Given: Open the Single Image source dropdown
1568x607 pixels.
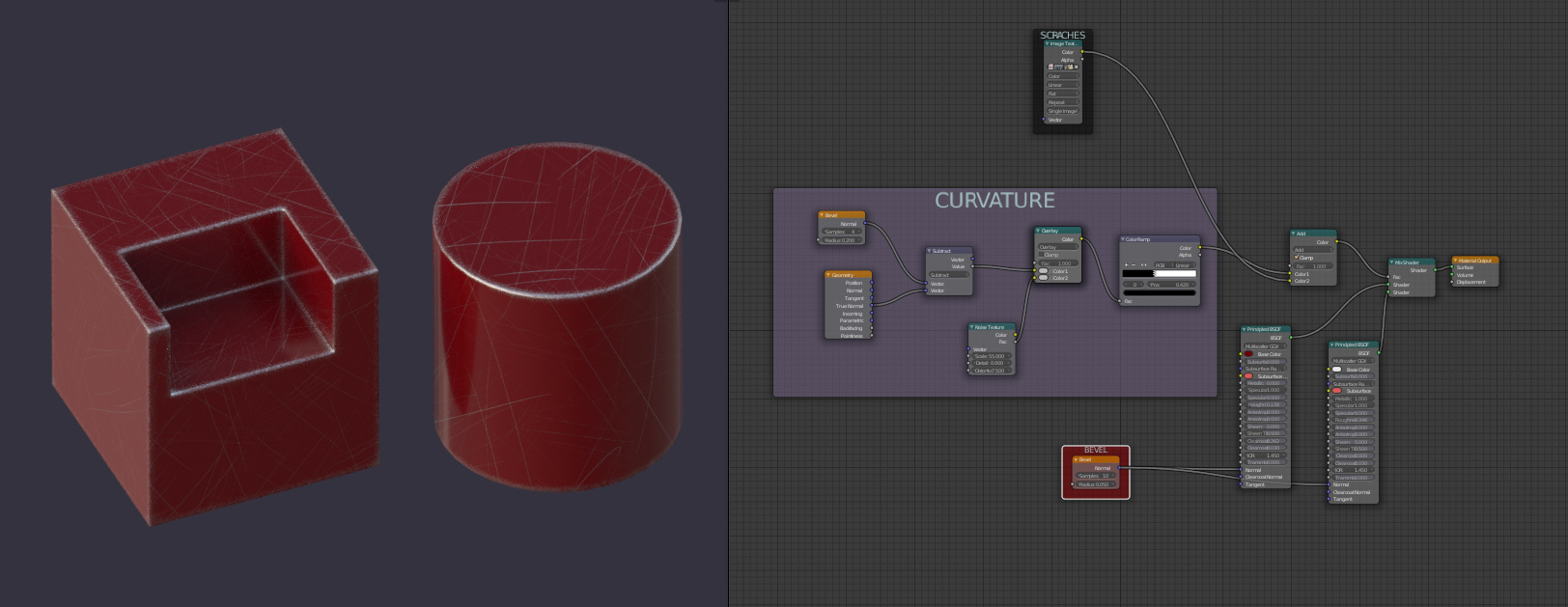Looking at the screenshot, I should [1062, 111].
